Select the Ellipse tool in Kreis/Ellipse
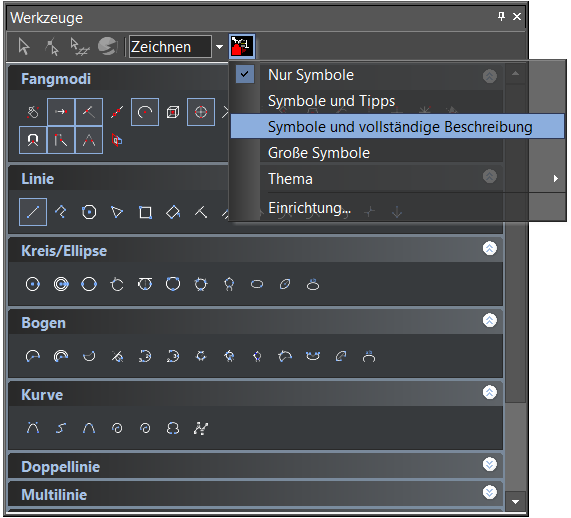 pos(257,284)
